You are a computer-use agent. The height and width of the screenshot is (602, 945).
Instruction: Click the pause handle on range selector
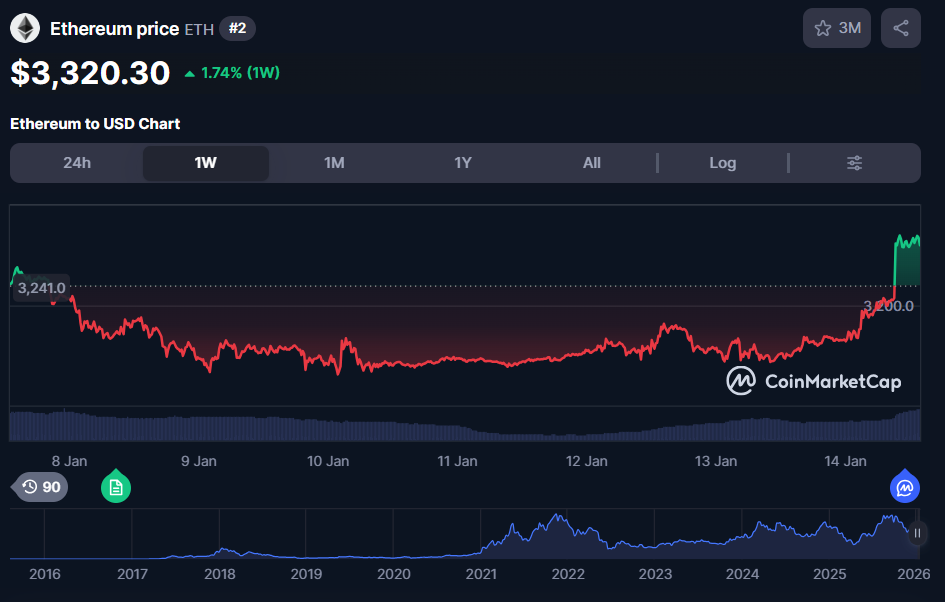[917, 533]
